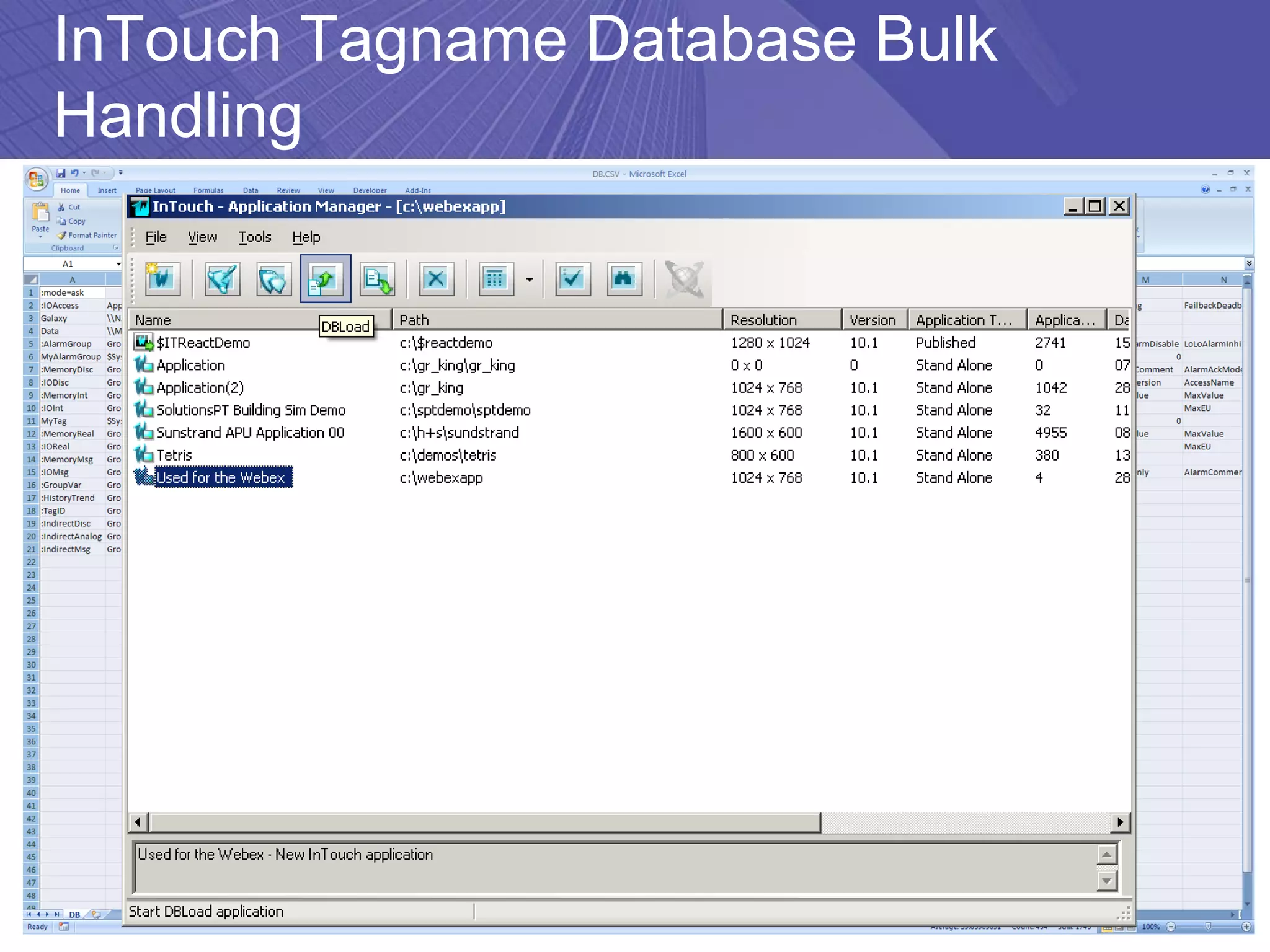Viewport: 1270px width, 952px height.
Task: Click Cut in the Excel clipboard group
Action: coord(69,207)
